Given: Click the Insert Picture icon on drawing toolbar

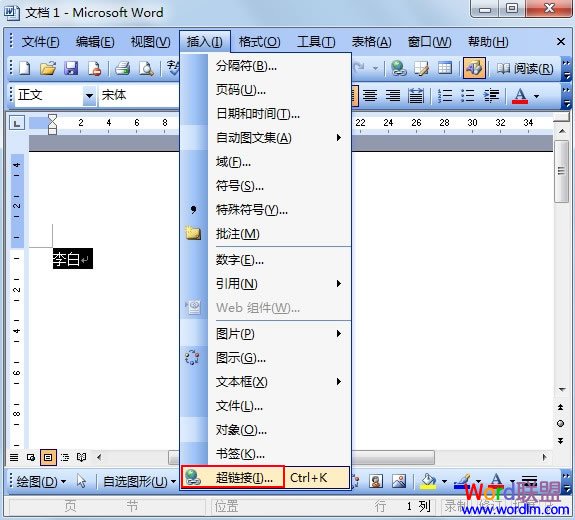Looking at the screenshot, I should (399, 481).
